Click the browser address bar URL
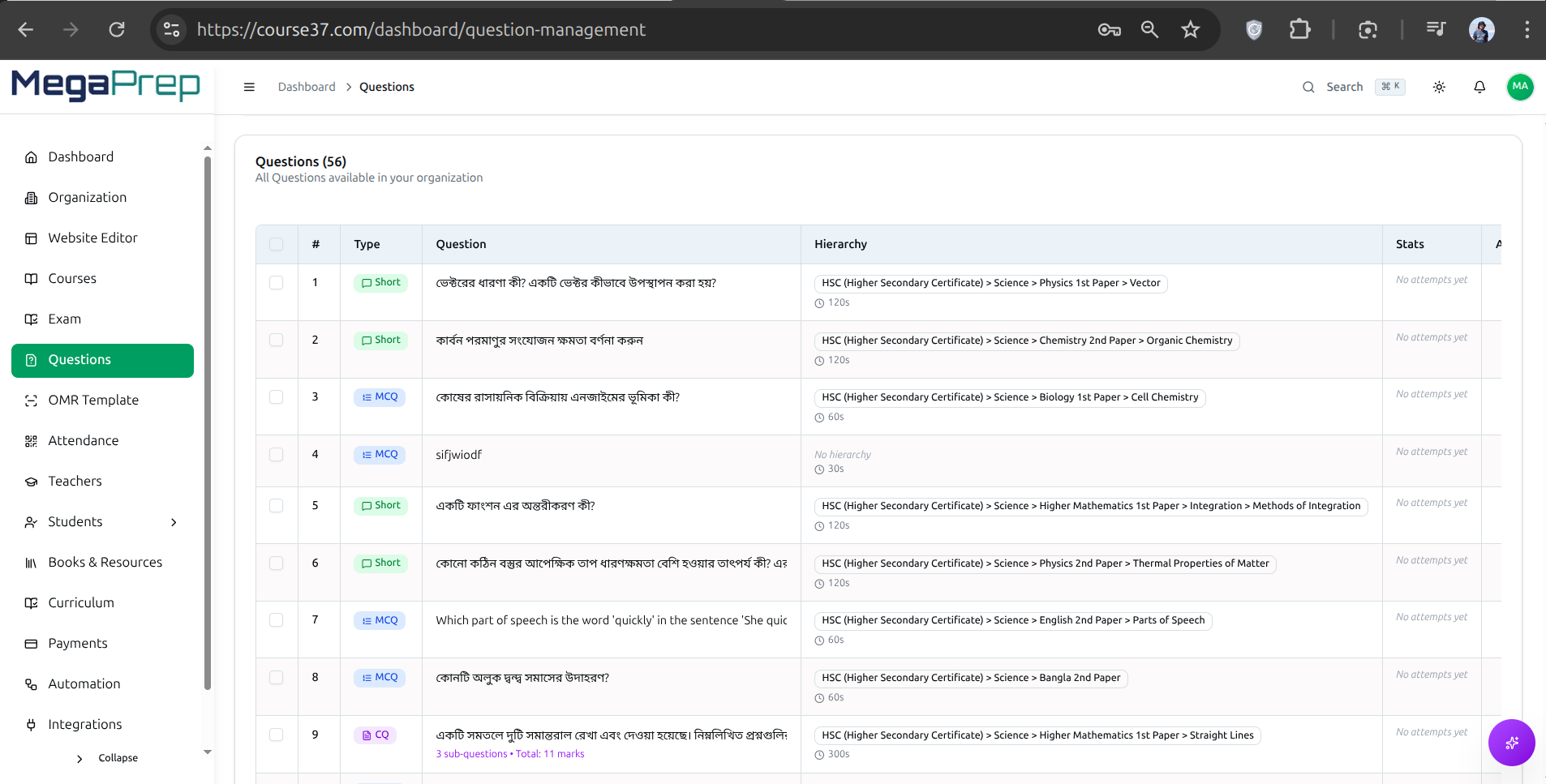1546x784 pixels. [x=421, y=30]
